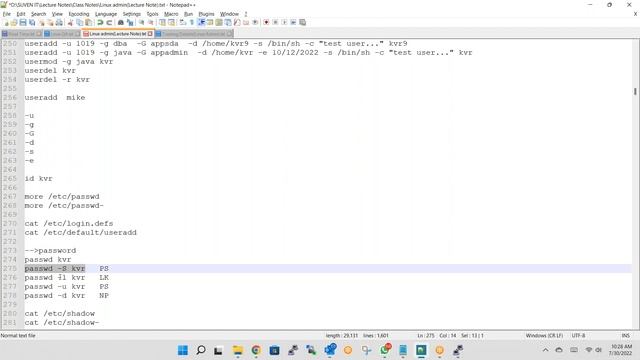Open the Document Map panel icon
This screenshot has width=640, height=360.
219,22
